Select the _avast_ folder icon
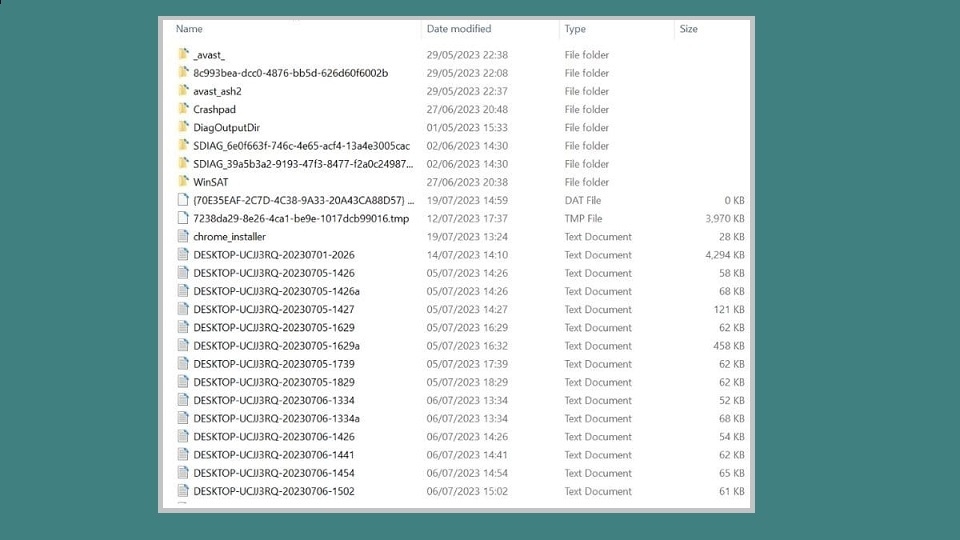 (183, 54)
